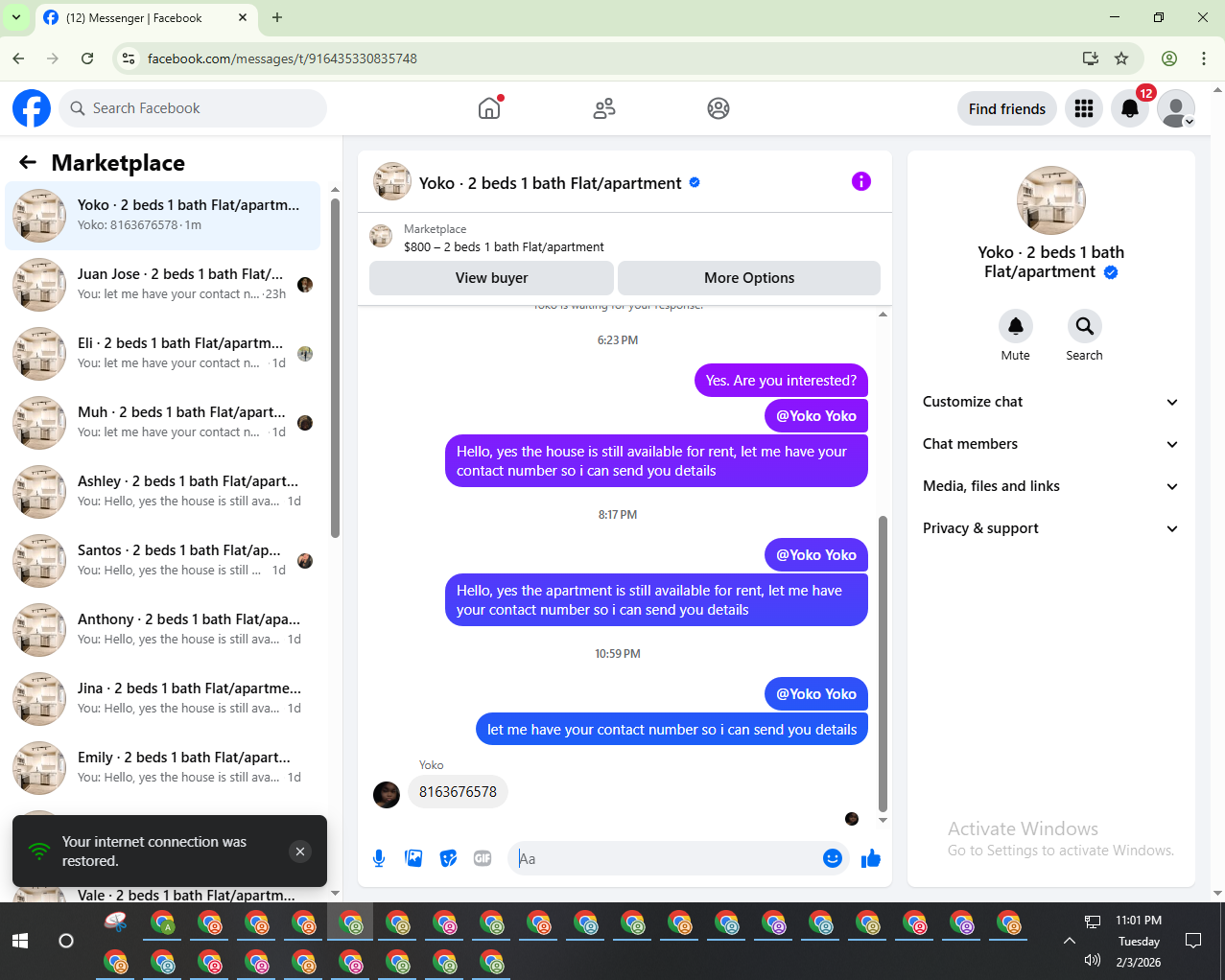Open the $800 listing link in chat header

[x=504, y=246]
